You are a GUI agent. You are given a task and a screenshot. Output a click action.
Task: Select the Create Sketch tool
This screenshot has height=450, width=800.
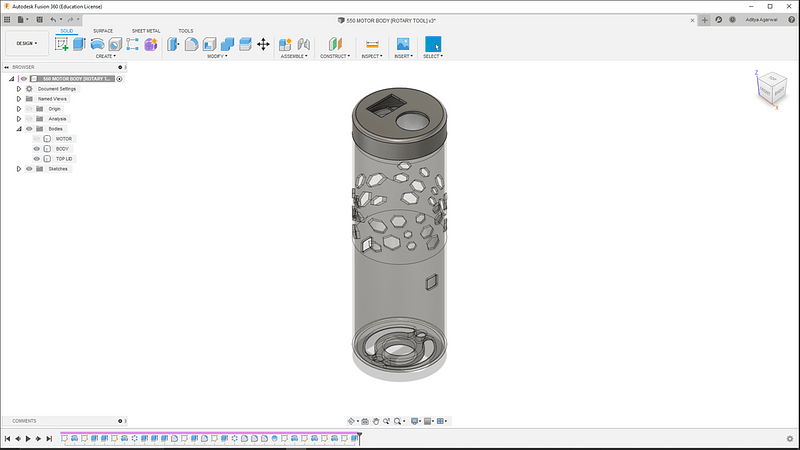(x=61, y=44)
